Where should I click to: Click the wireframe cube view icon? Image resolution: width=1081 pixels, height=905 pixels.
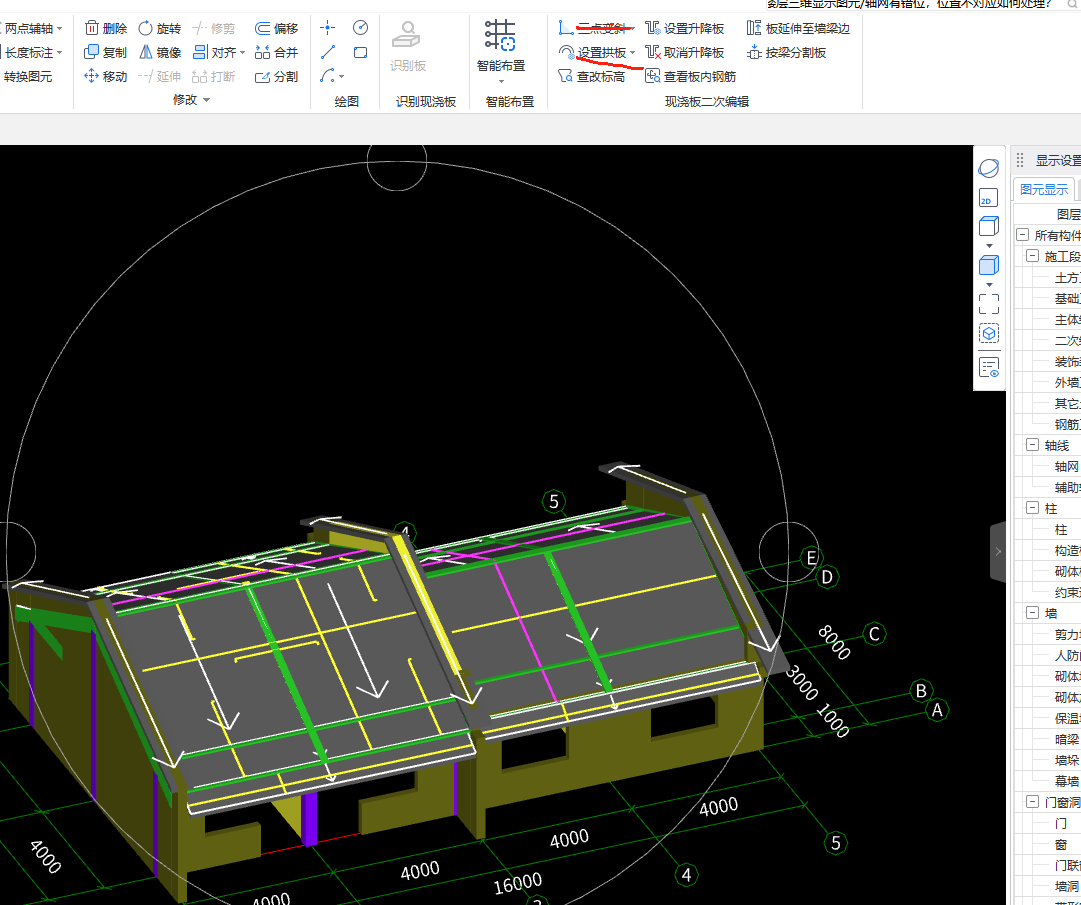pyautogui.click(x=989, y=226)
